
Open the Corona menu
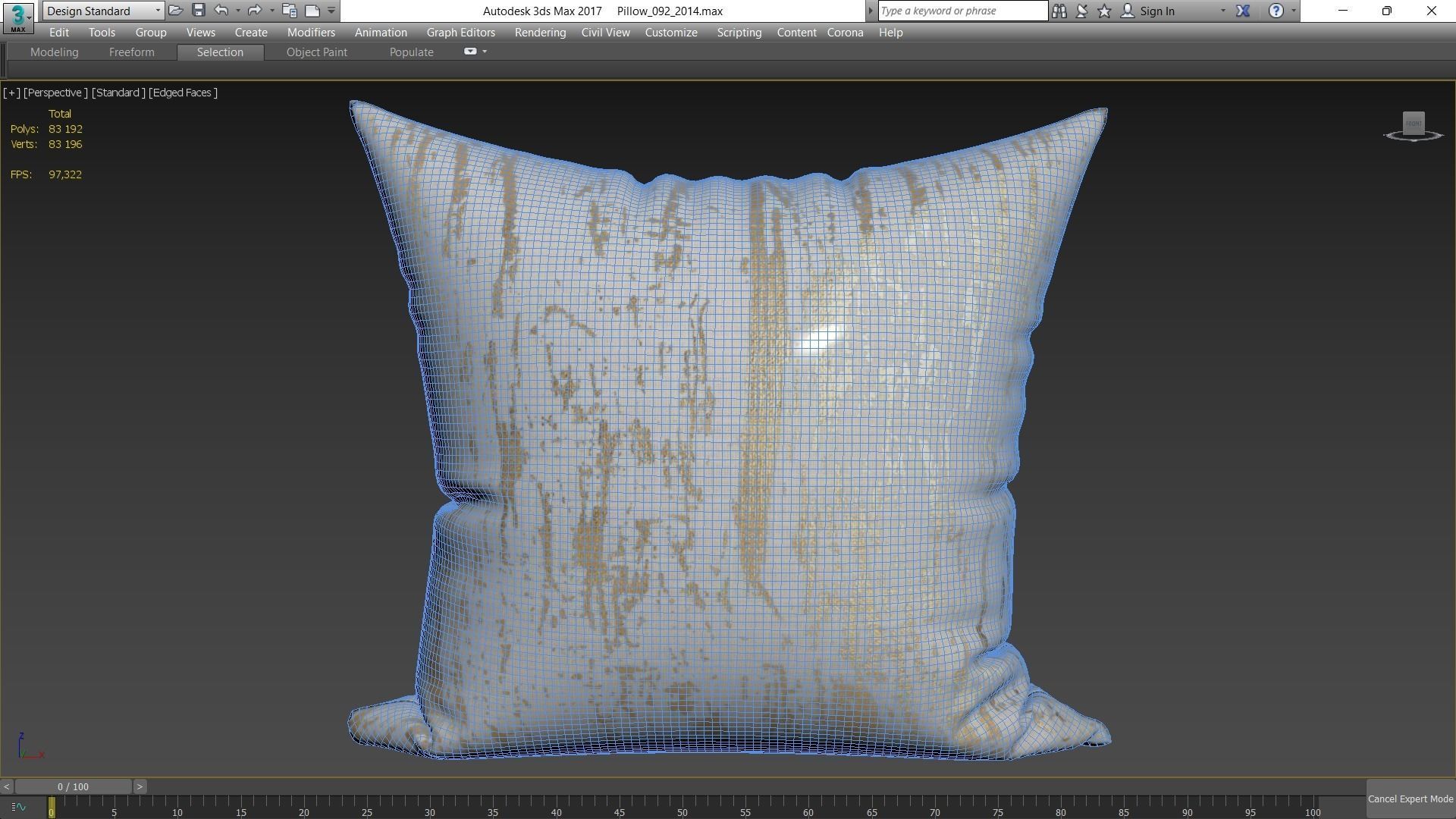pyautogui.click(x=845, y=33)
